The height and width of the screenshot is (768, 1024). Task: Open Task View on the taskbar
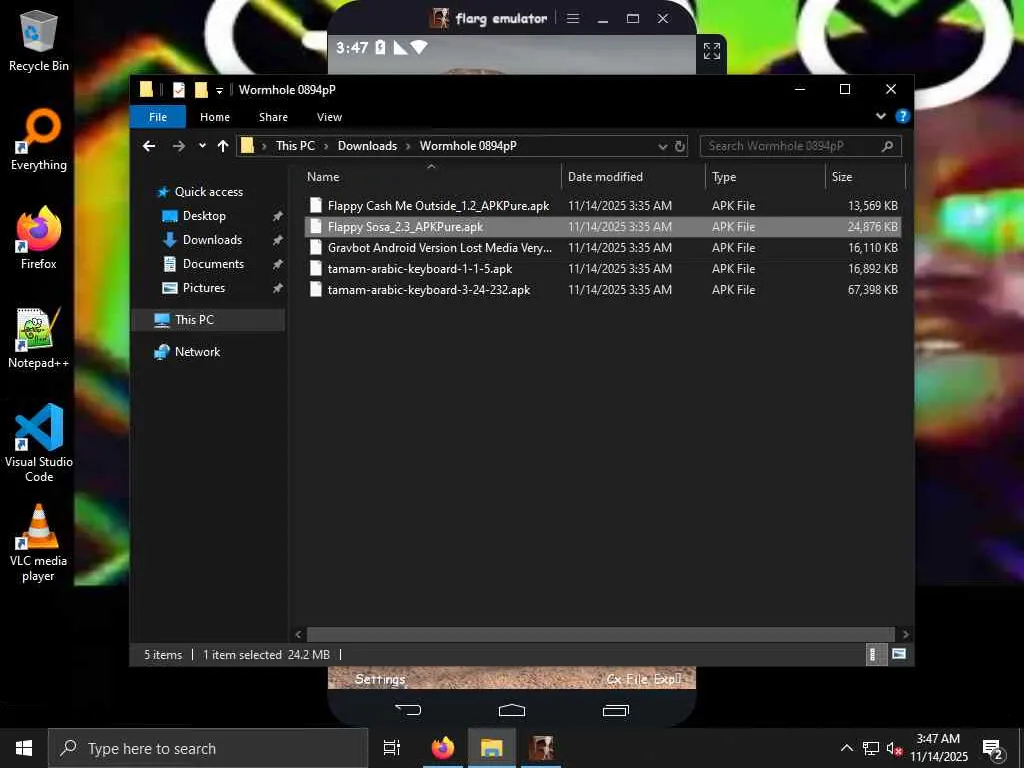pos(392,748)
